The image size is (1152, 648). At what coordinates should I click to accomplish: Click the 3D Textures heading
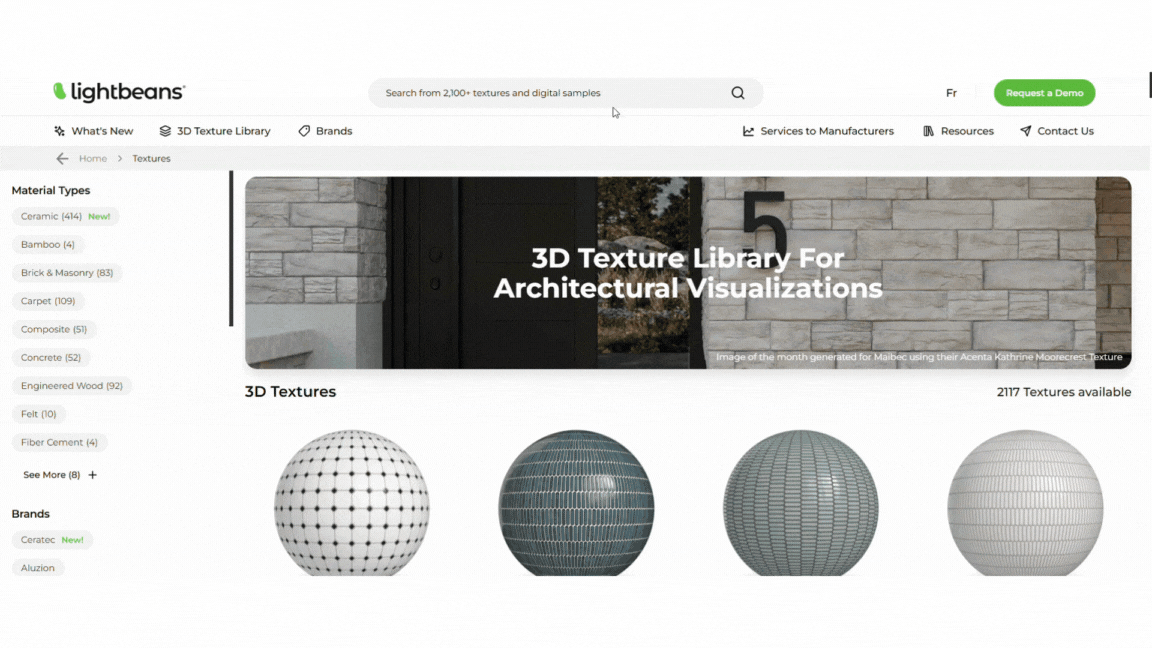tap(290, 392)
